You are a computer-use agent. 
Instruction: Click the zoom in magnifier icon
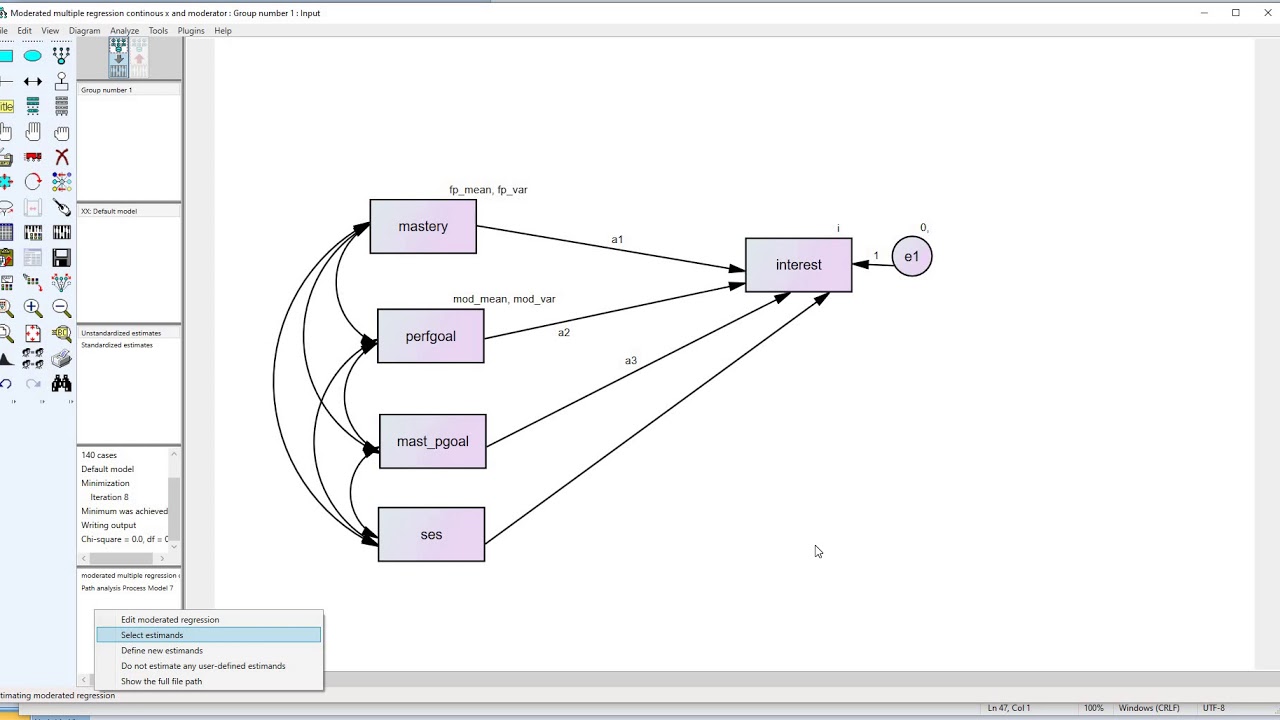[33, 308]
